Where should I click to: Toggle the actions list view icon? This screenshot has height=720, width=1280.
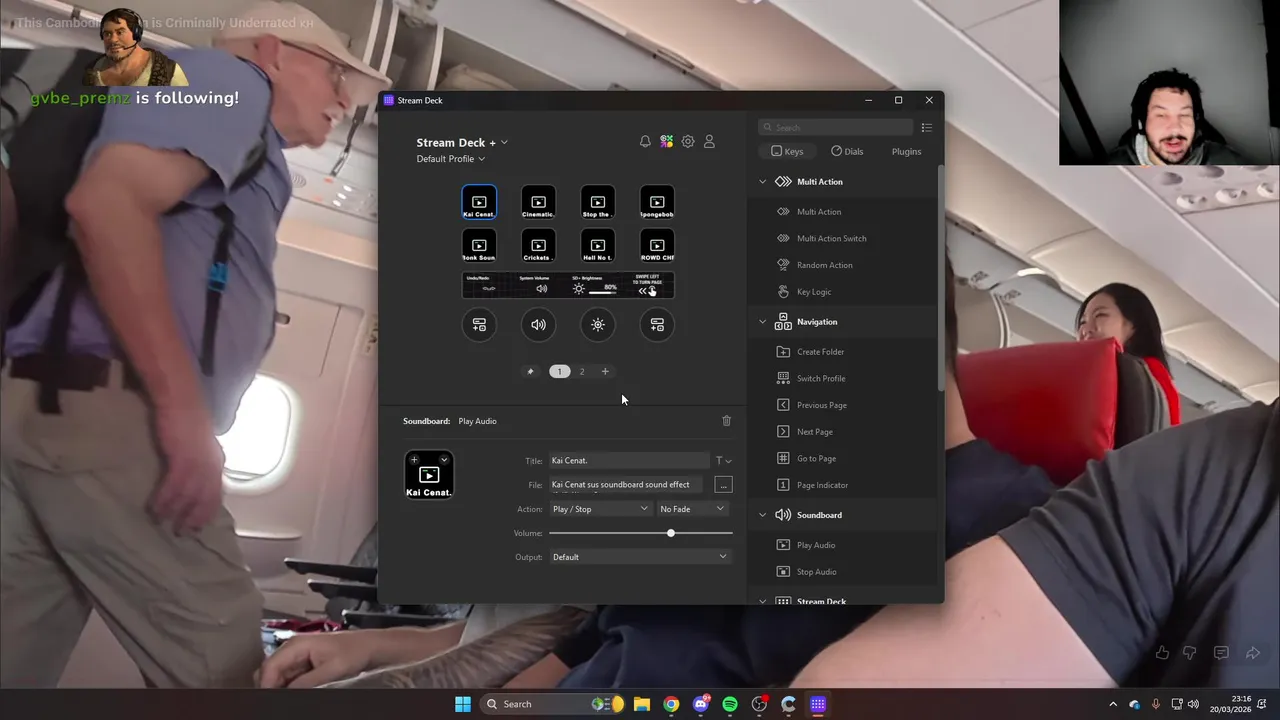926,127
